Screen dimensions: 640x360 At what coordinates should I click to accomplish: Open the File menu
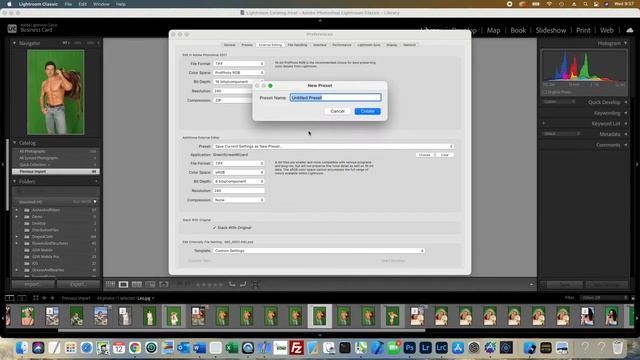coord(68,4)
